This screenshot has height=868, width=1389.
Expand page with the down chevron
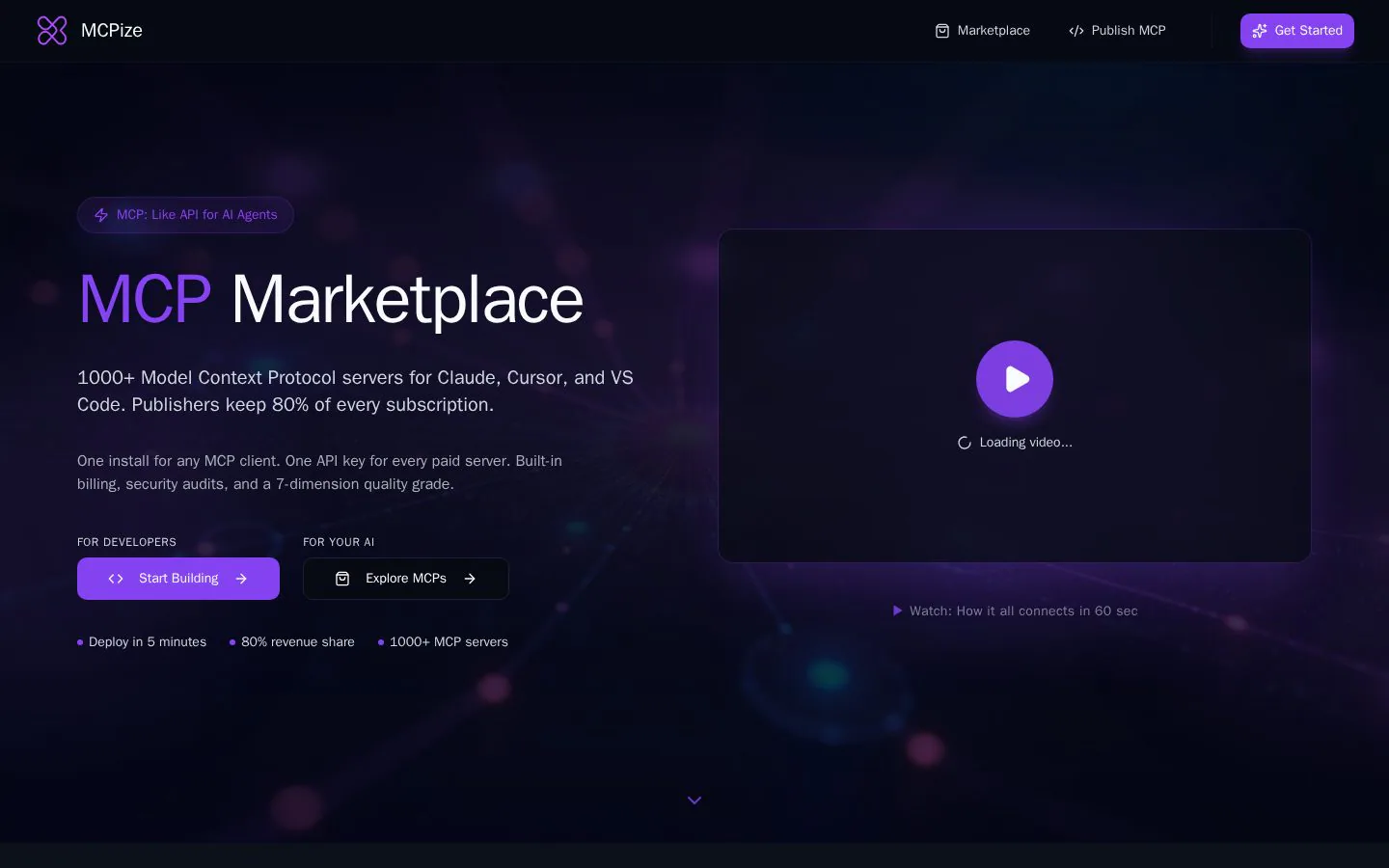tap(694, 800)
